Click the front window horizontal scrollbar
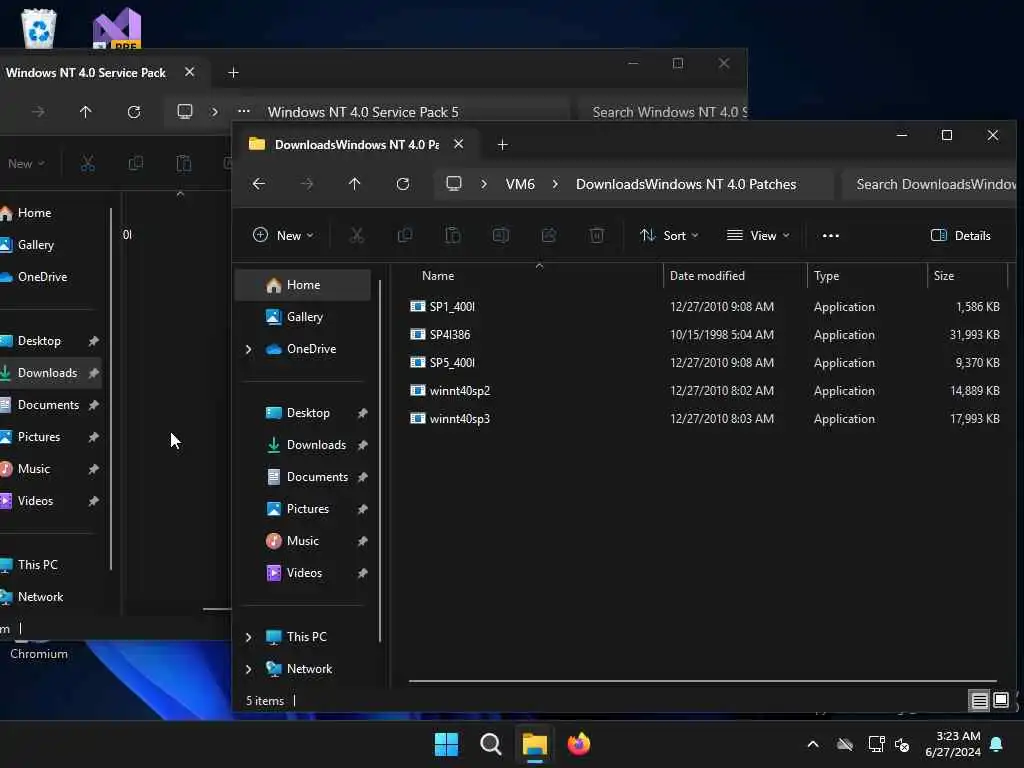The image size is (1024, 768). coord(702,681)
